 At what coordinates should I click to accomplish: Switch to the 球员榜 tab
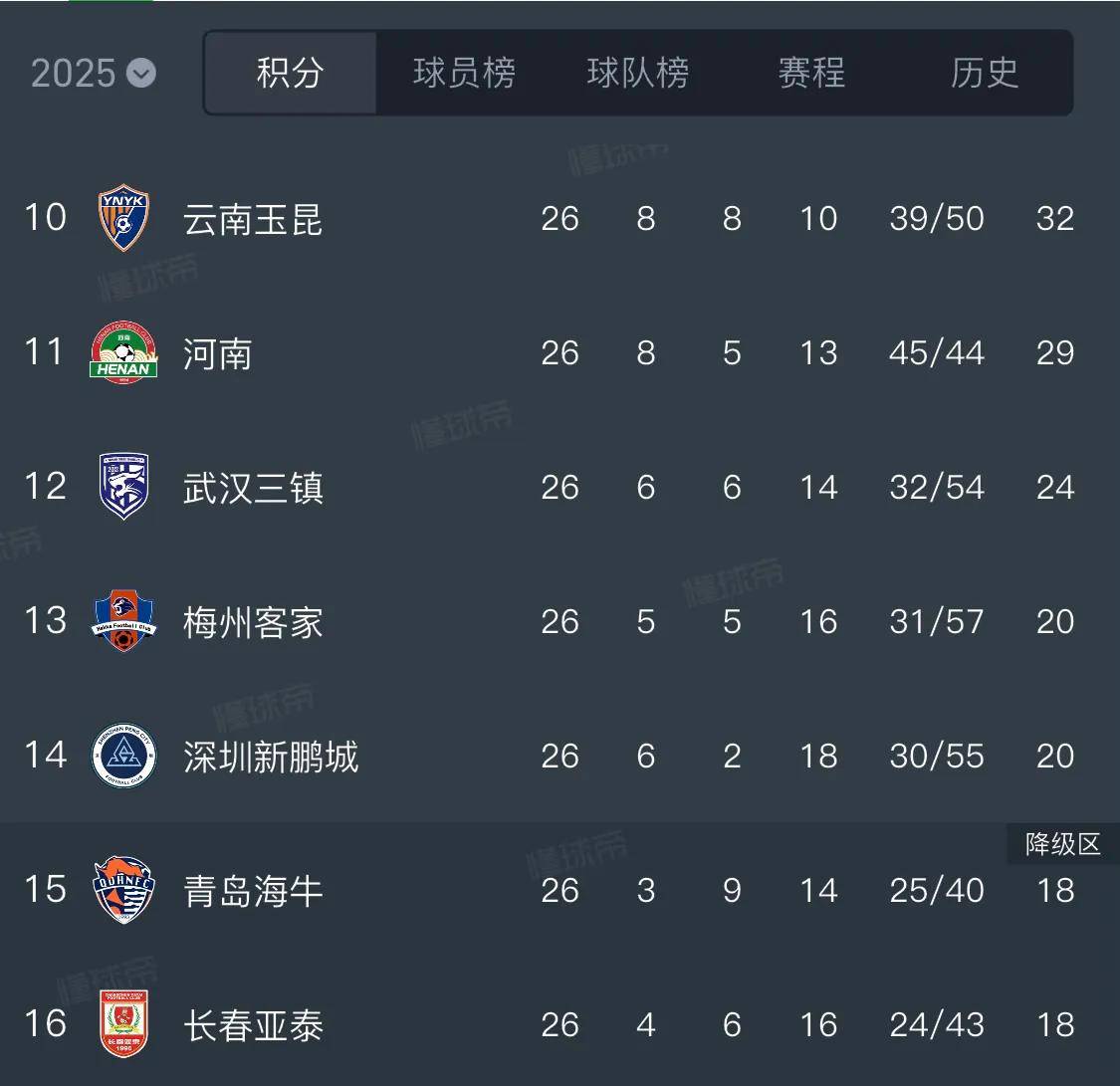point(462,72)
